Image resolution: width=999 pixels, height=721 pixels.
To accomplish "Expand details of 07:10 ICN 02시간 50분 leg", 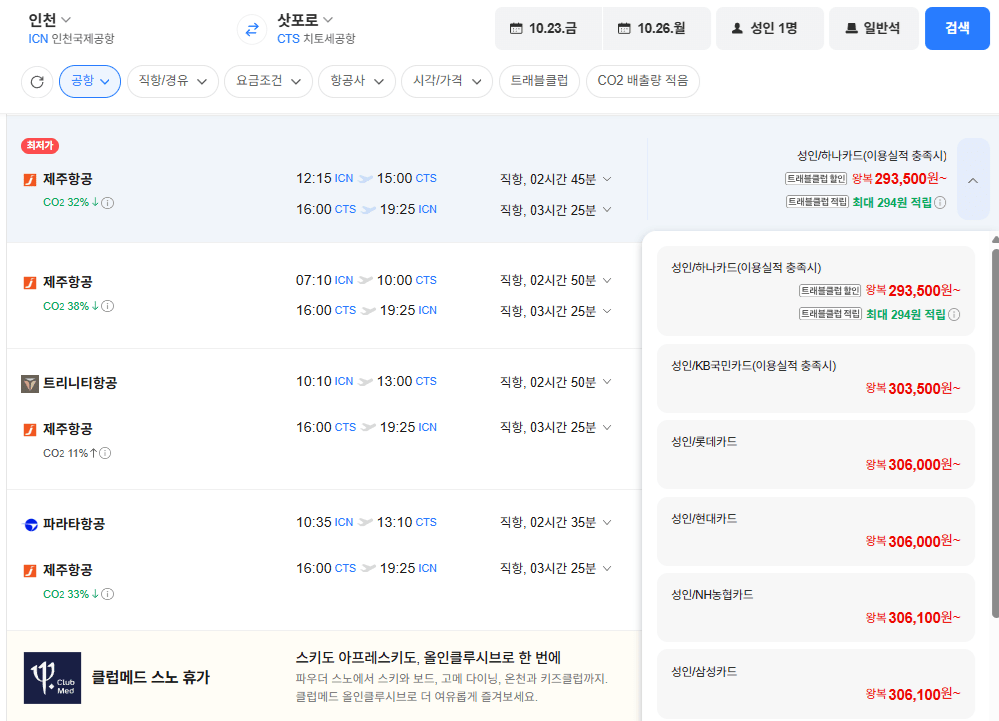I will coord(607,280).
